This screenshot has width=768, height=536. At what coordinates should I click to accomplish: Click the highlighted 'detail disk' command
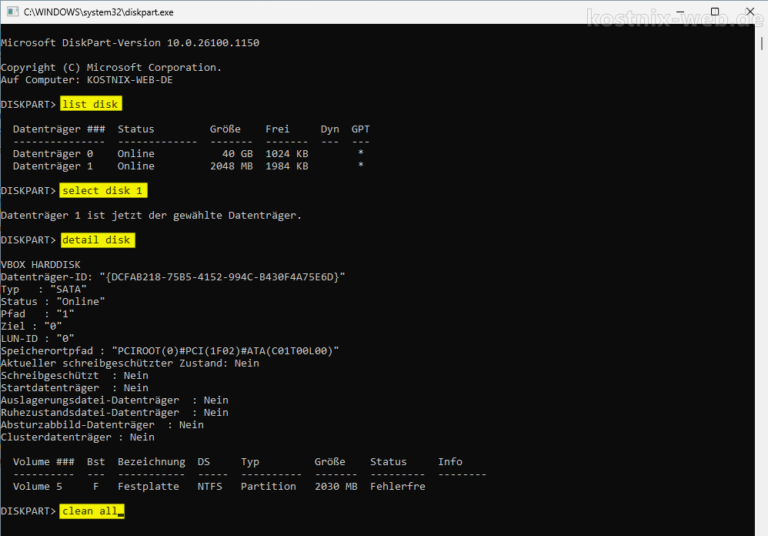point(97,240)
